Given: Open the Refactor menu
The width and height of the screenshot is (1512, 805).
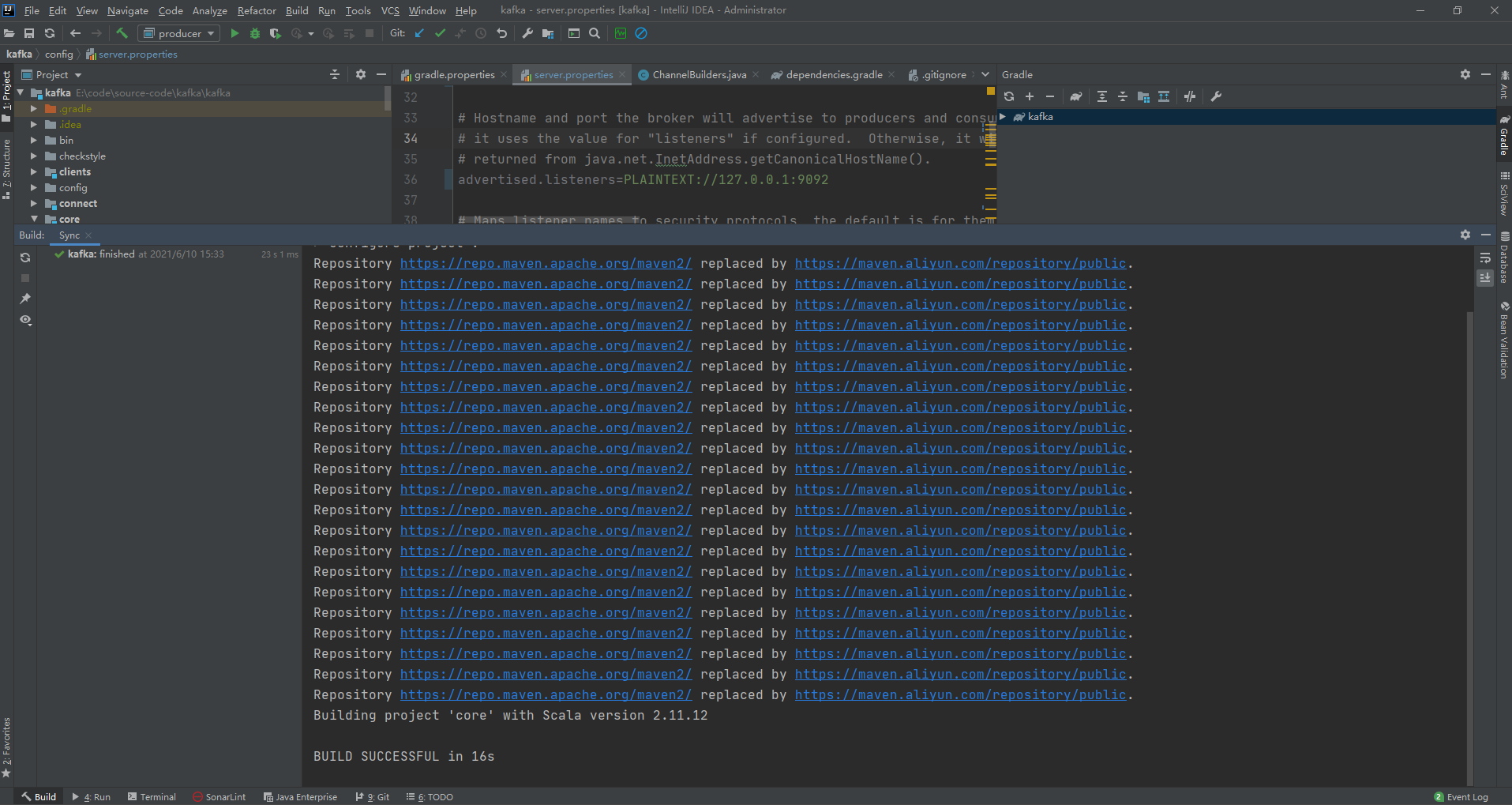Looking at the screenshot, I should (257, 10).
